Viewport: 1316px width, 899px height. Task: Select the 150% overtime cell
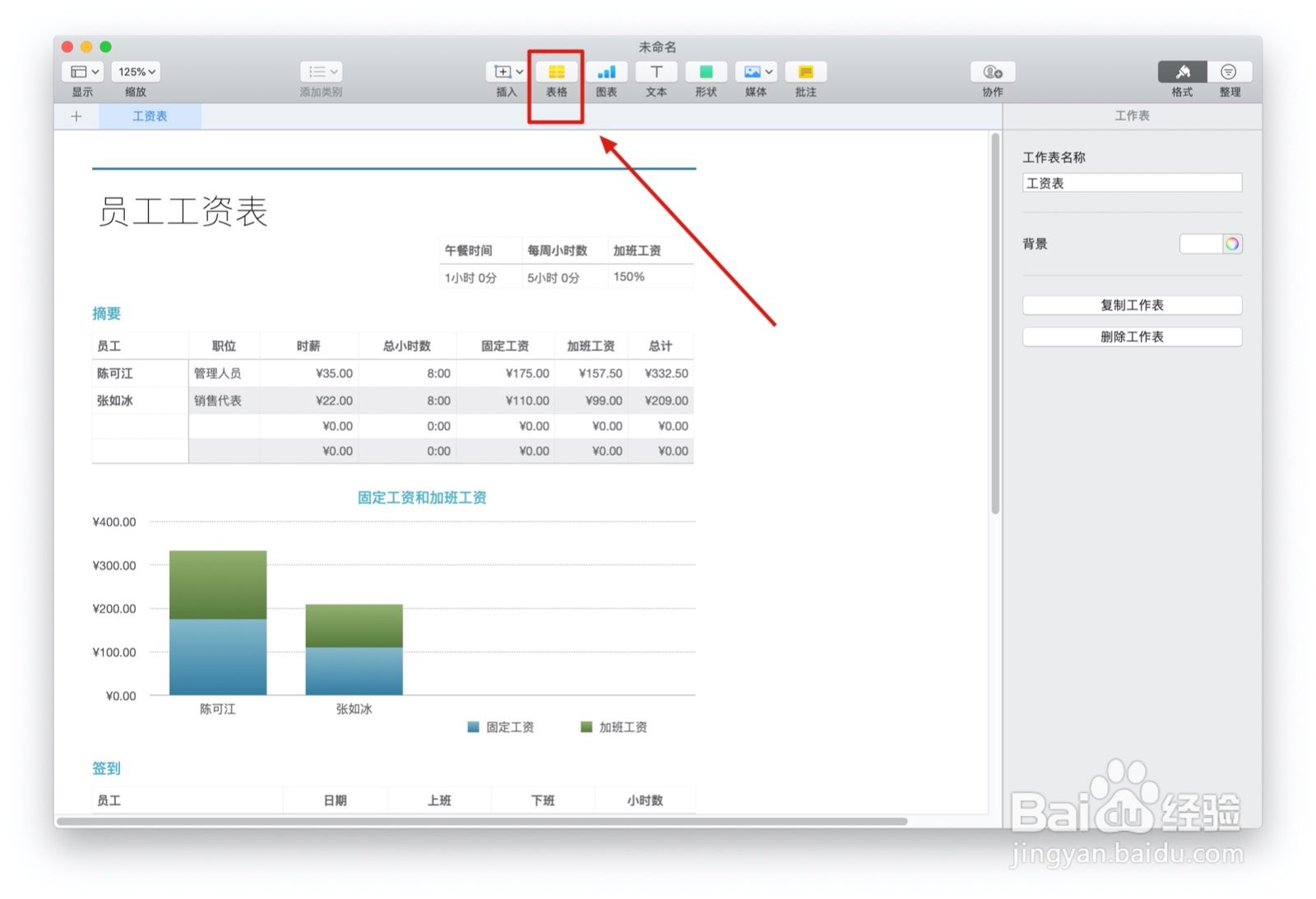pos(651,276)
